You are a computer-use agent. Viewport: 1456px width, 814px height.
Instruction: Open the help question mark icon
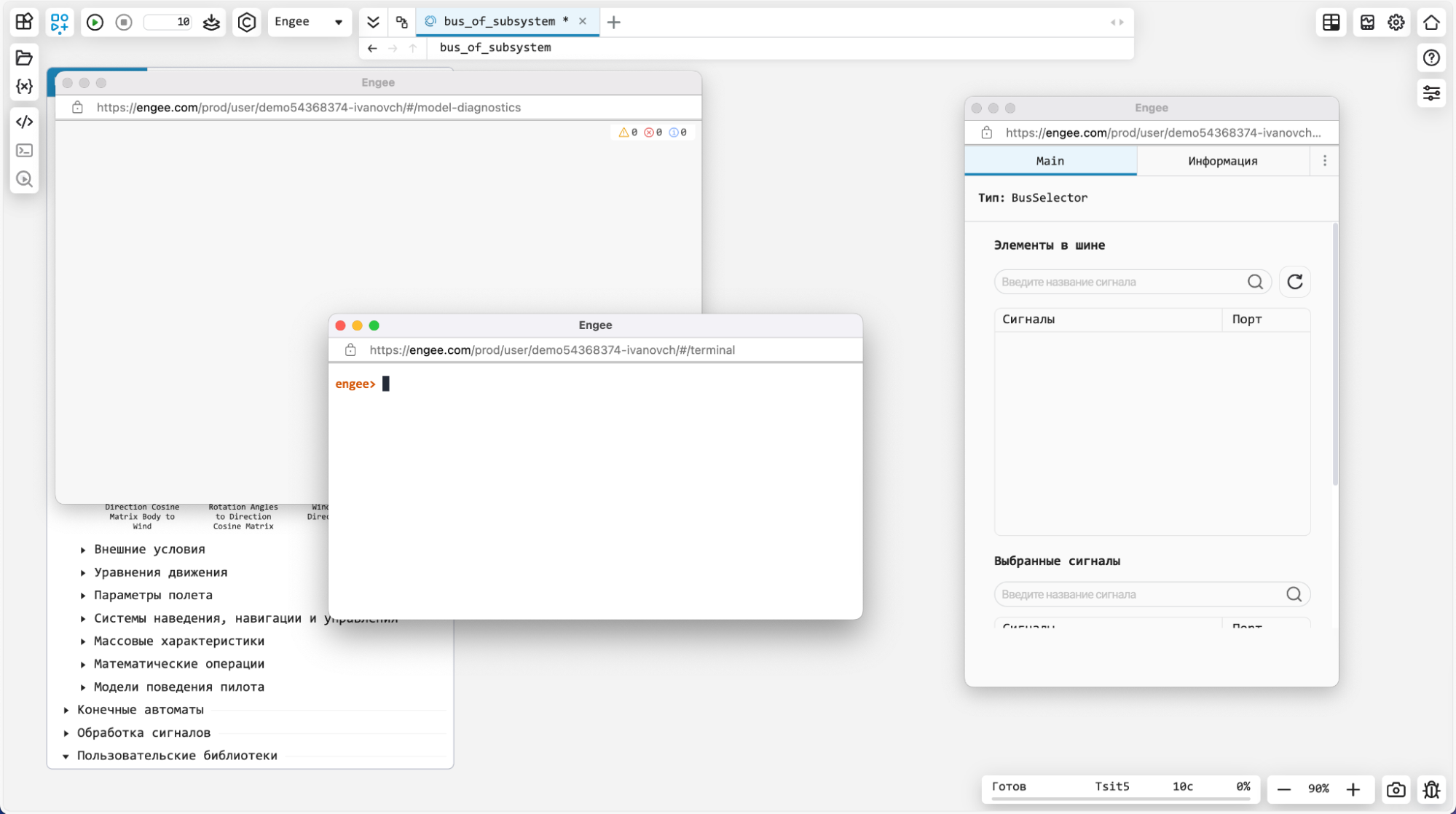click(1431, 58)
